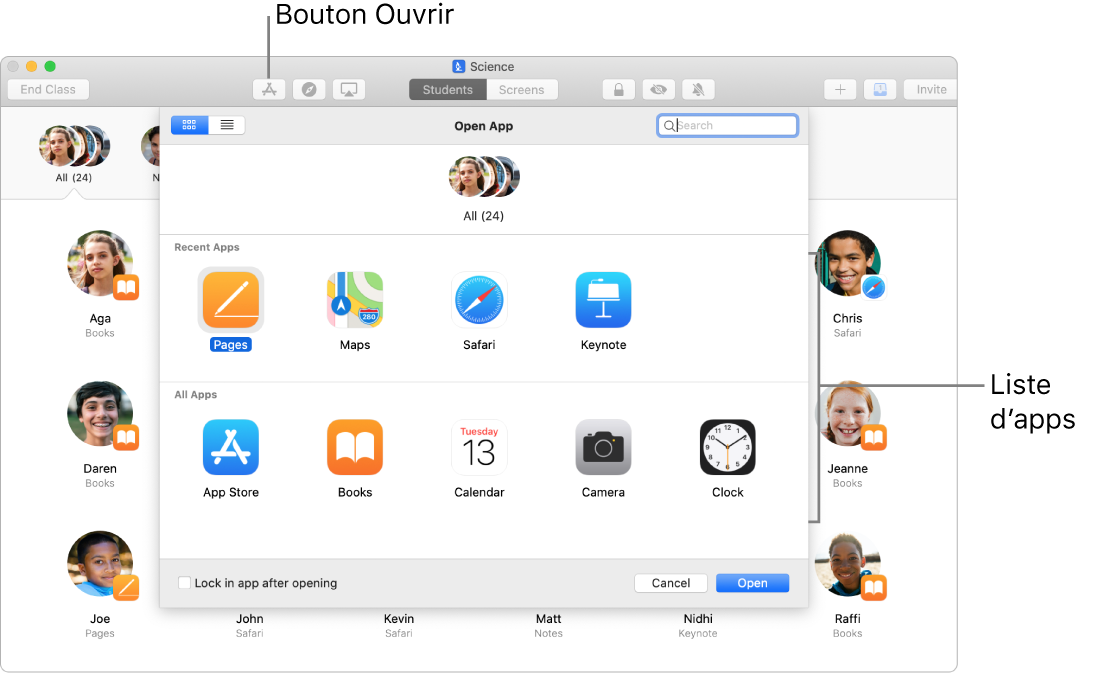Image resolution: width=1093 pixels, height=673 pixels.
Task: Click student name Matt
Action: pos(548,619)
